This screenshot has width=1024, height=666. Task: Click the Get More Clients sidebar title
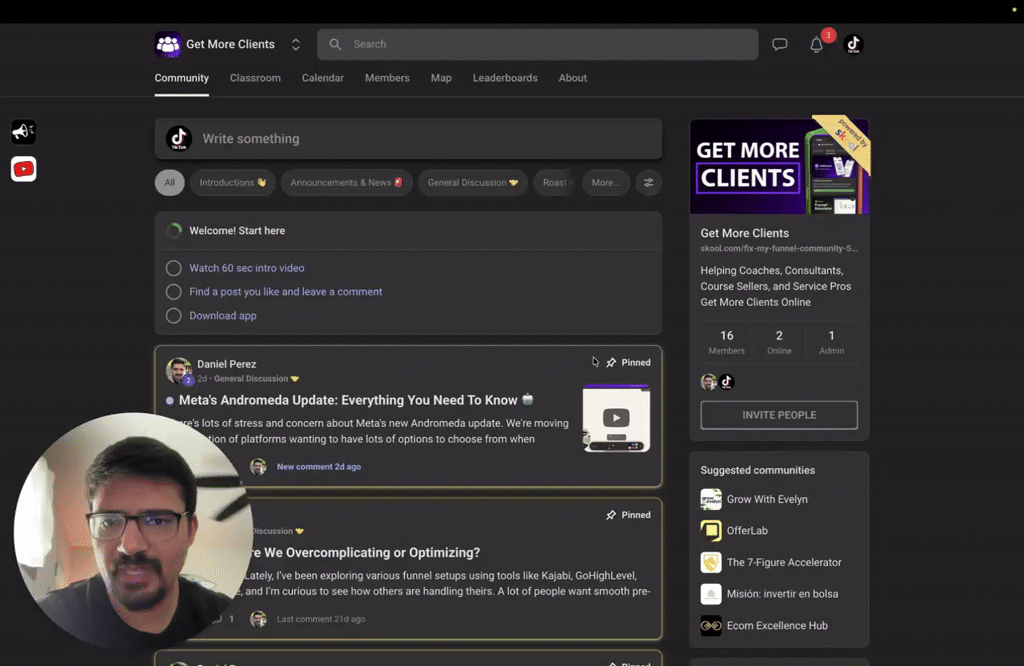[744, 233]
